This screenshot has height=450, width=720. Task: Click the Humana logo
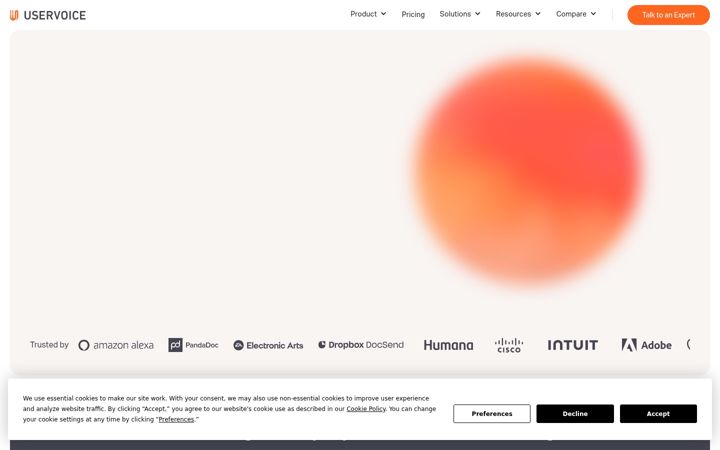click(448, 345)
